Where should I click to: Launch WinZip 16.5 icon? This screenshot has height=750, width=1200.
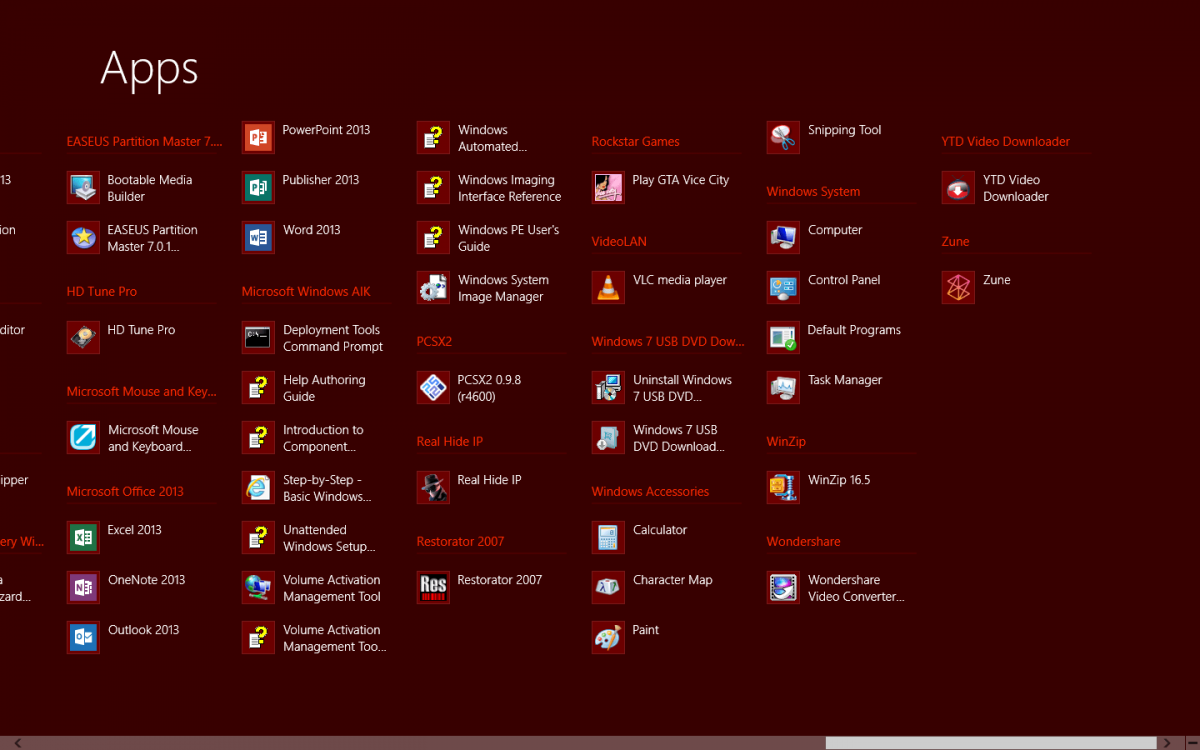pyautogui.click(x=783, y=488)
